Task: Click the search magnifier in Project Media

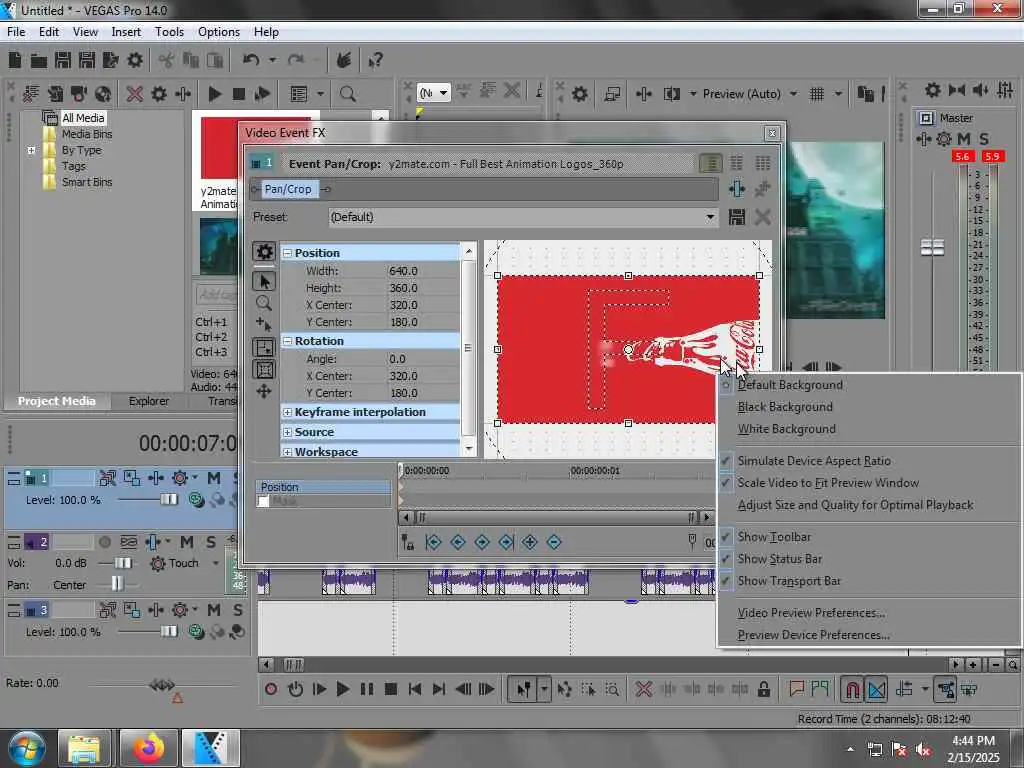Action: coord(347,94)
